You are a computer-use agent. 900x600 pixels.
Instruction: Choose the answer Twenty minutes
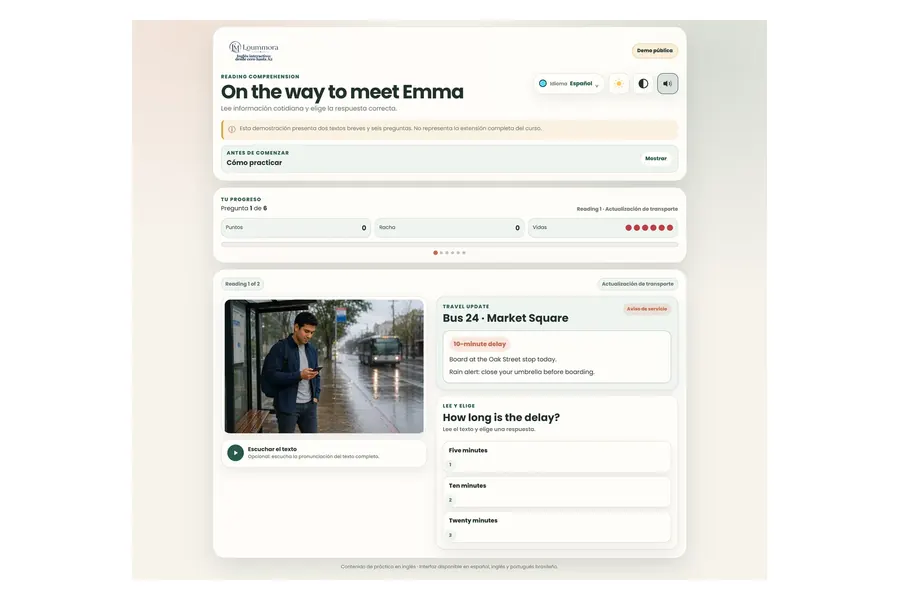tap(556, 527)
